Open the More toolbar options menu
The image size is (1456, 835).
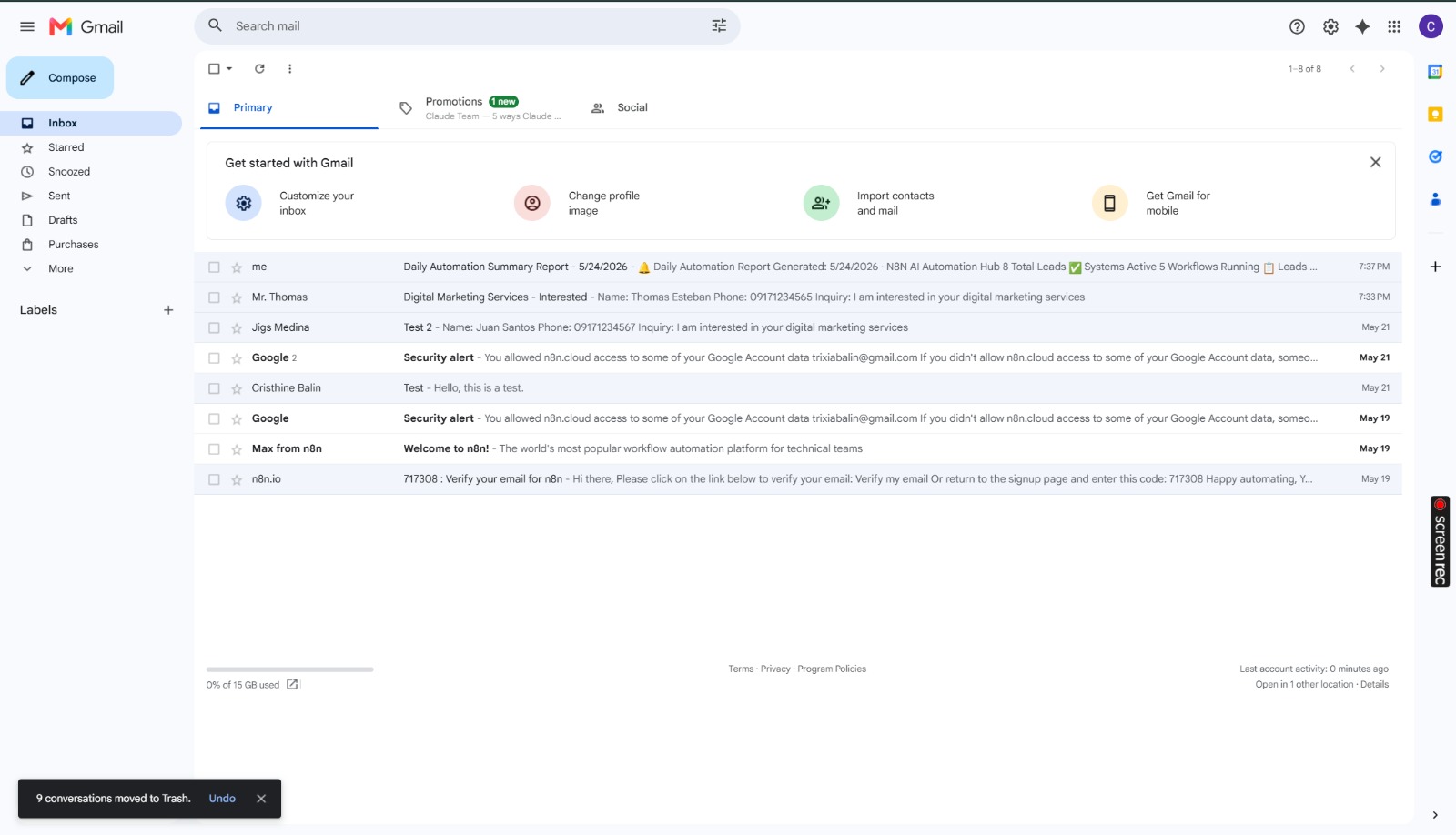click(x=289, y=68)
